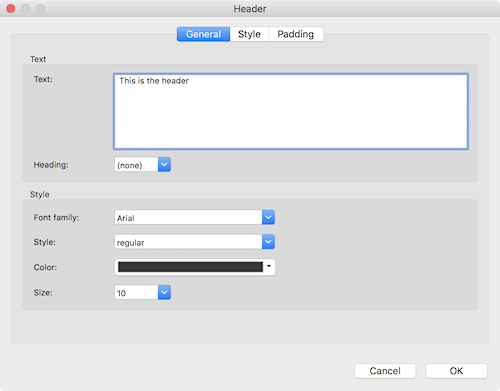The height and width of the screenshot is (391, 500).
Task: Open the Font family dropdown arrow
Action: [268, 217]
